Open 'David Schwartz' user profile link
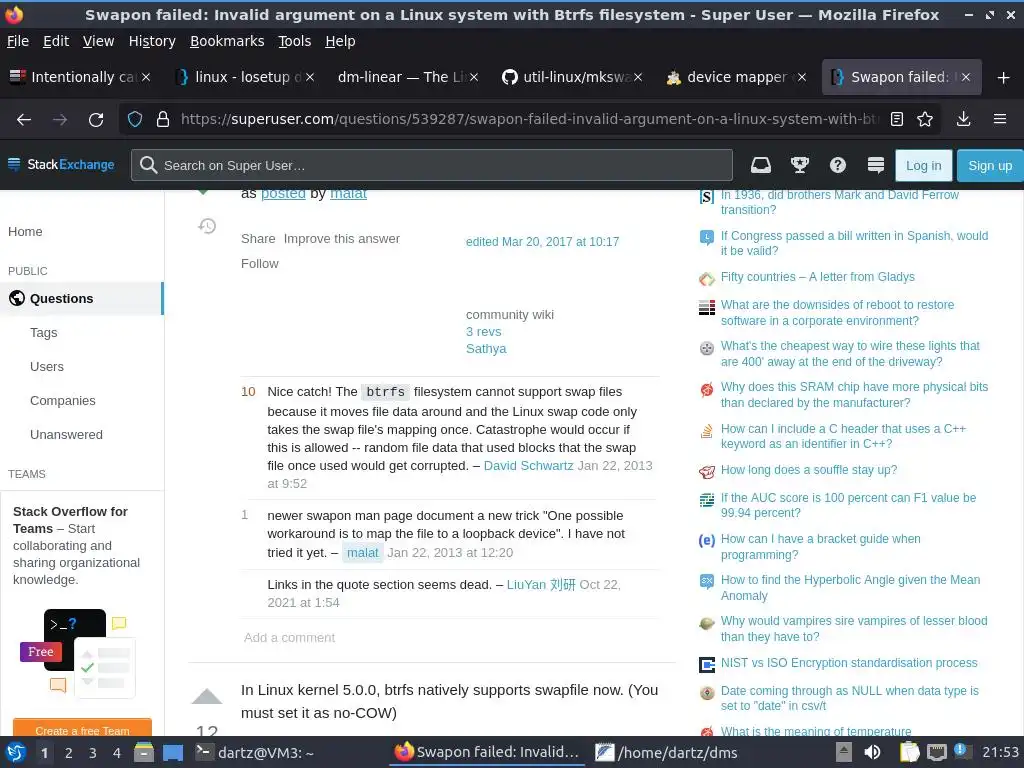 (x=528, y=466)
